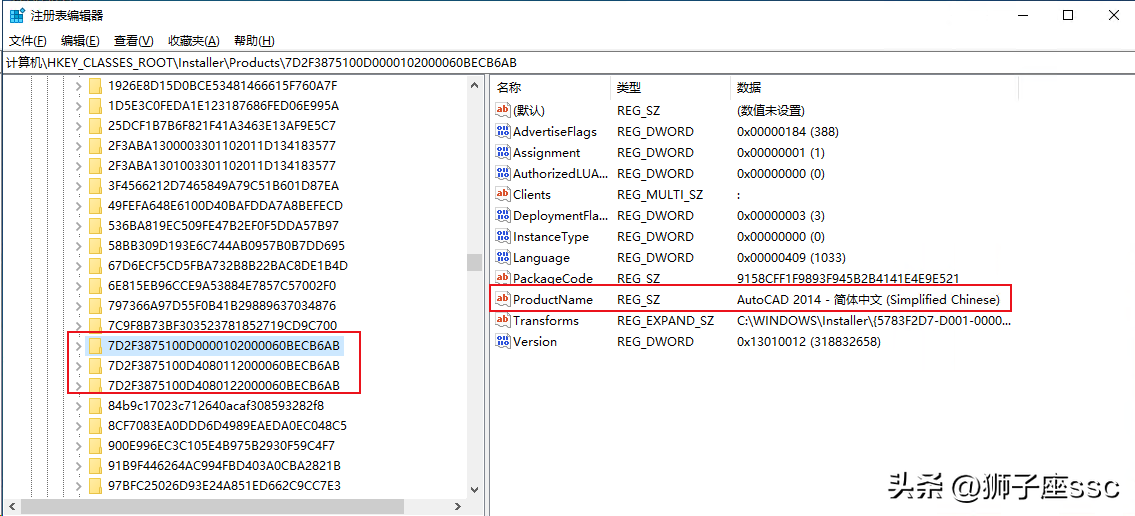Select tree key 3F4566212D7465849A79C51B601D87EA

[223, 186]
